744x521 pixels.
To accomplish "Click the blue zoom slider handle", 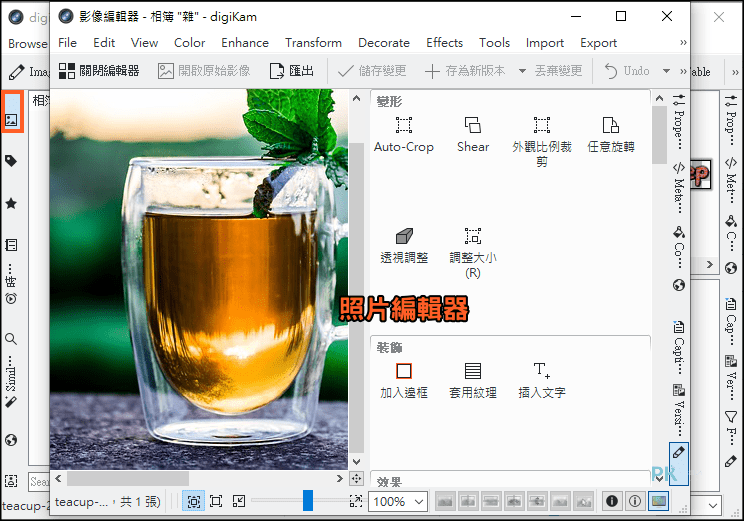I will 308,501.
